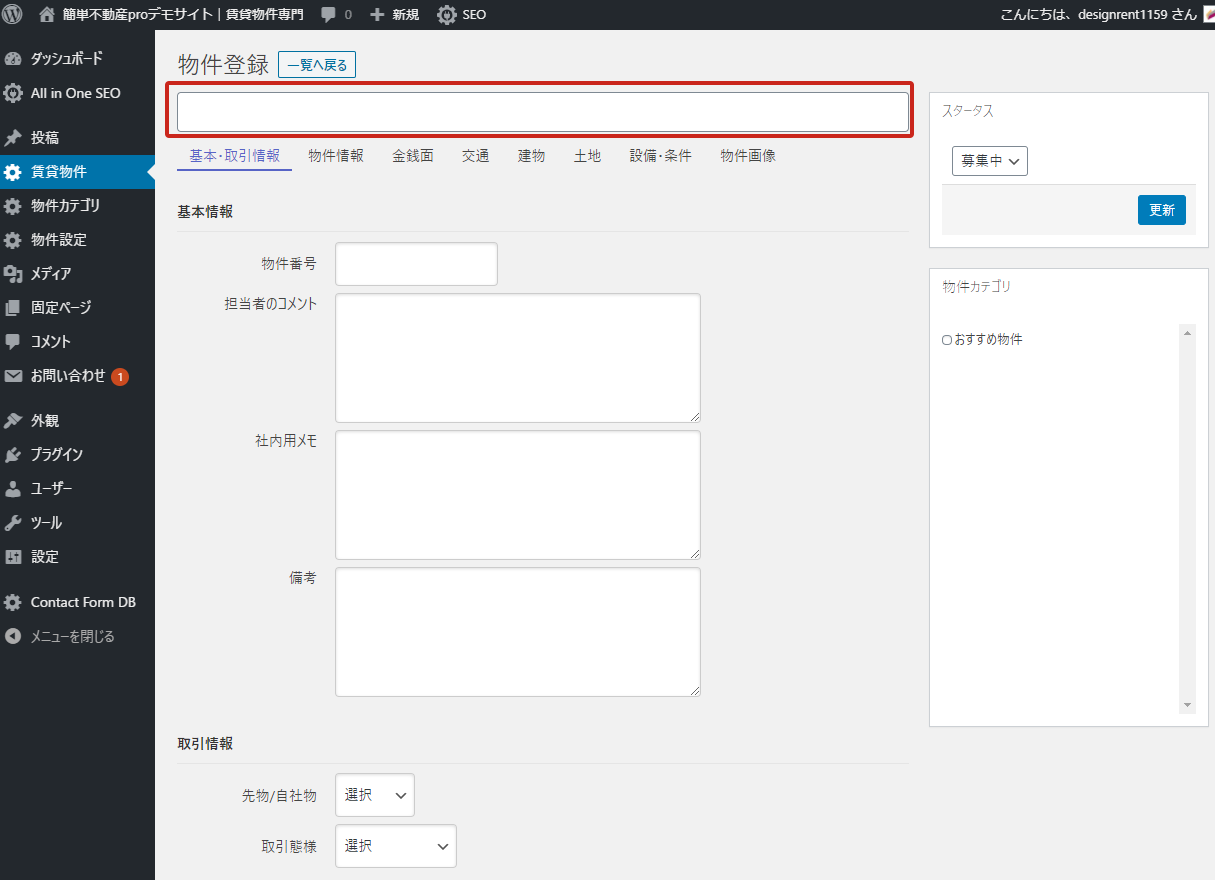Switch to the 設備・条件 tab
Screen dimensions: 1215x880
[x=660, y=156]
